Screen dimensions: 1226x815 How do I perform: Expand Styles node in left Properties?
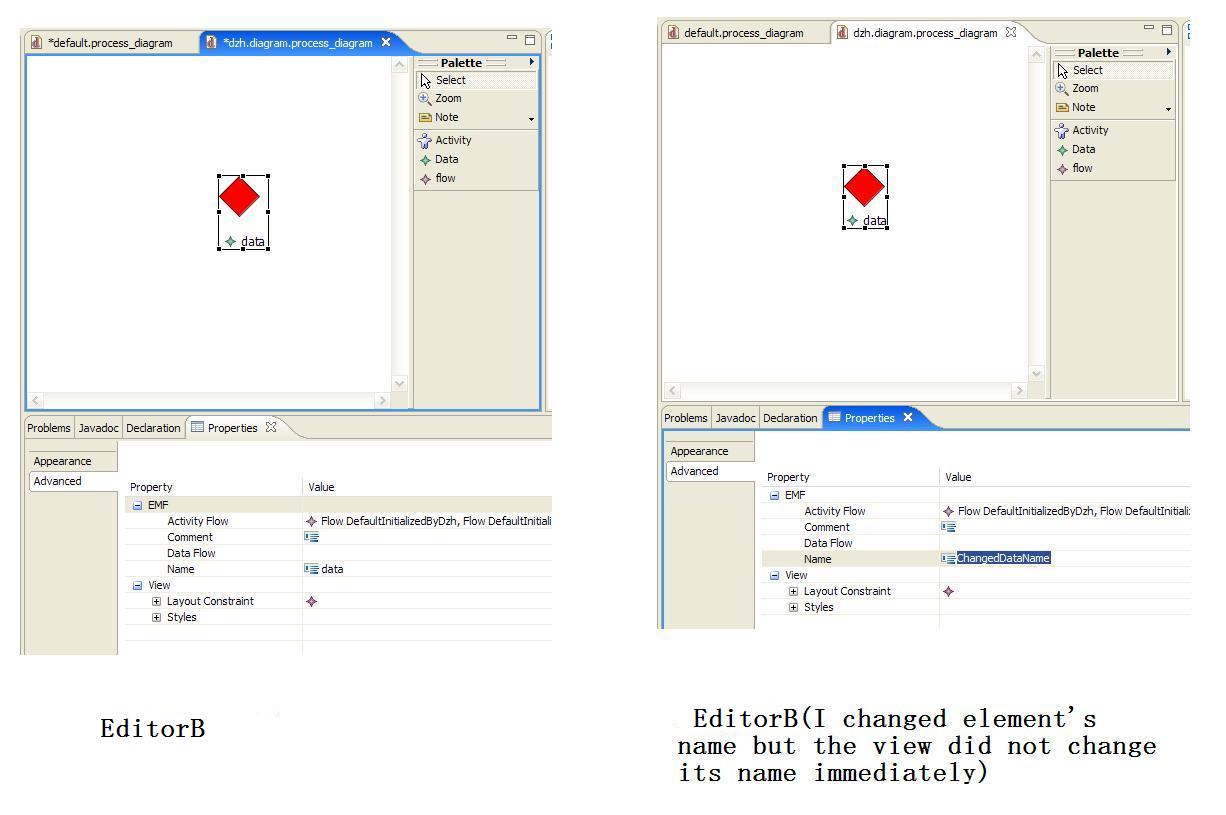[x=156, y=617]
